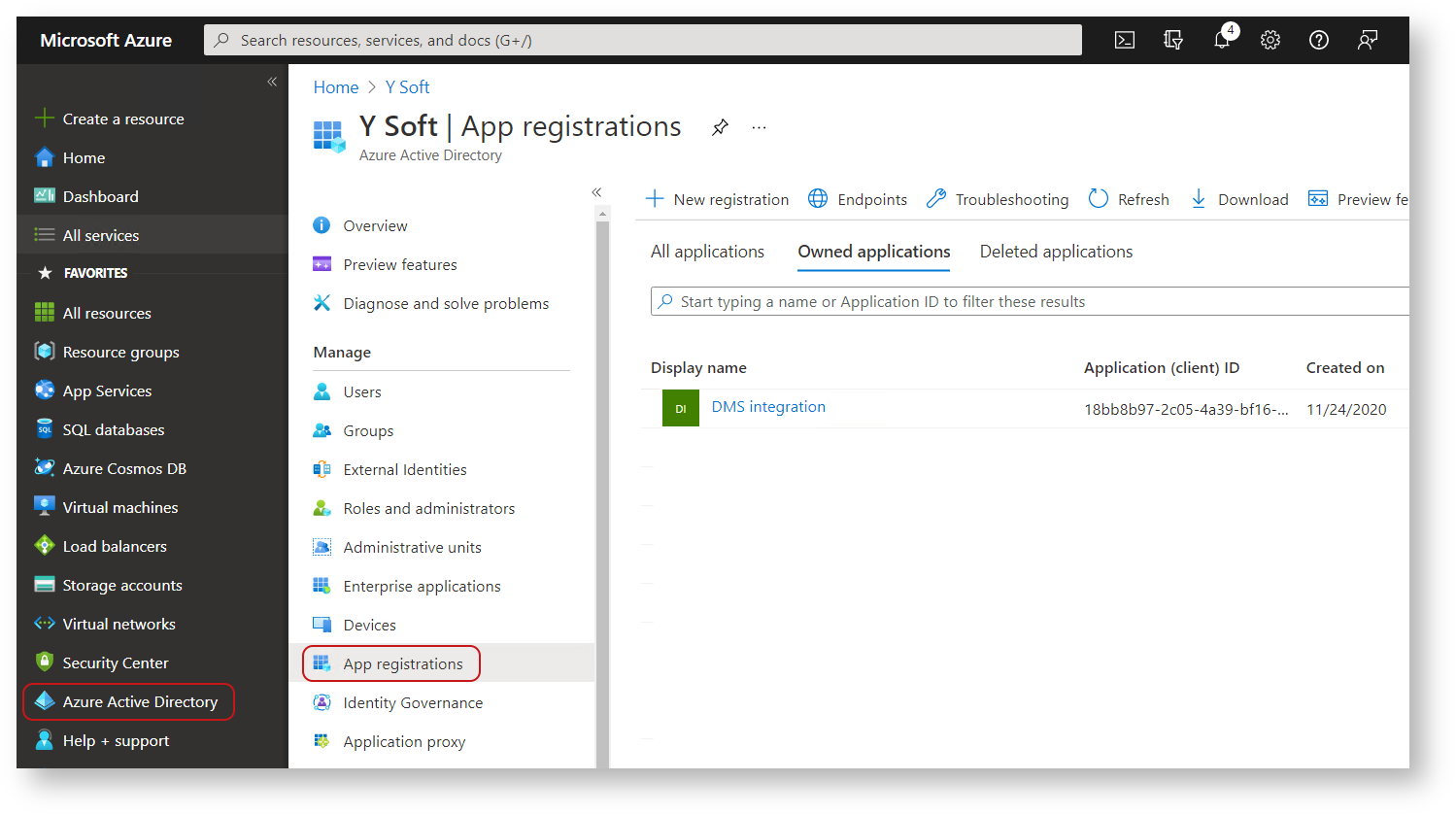Focus the top search resources box
This screenshot has height=815, width=1456.
click(643, 40)
